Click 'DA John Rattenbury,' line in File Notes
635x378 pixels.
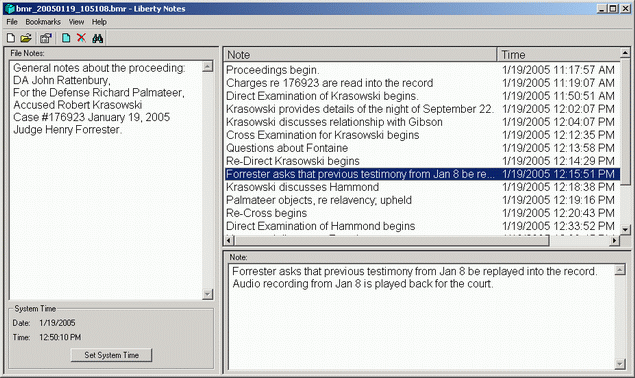[62, 80]
